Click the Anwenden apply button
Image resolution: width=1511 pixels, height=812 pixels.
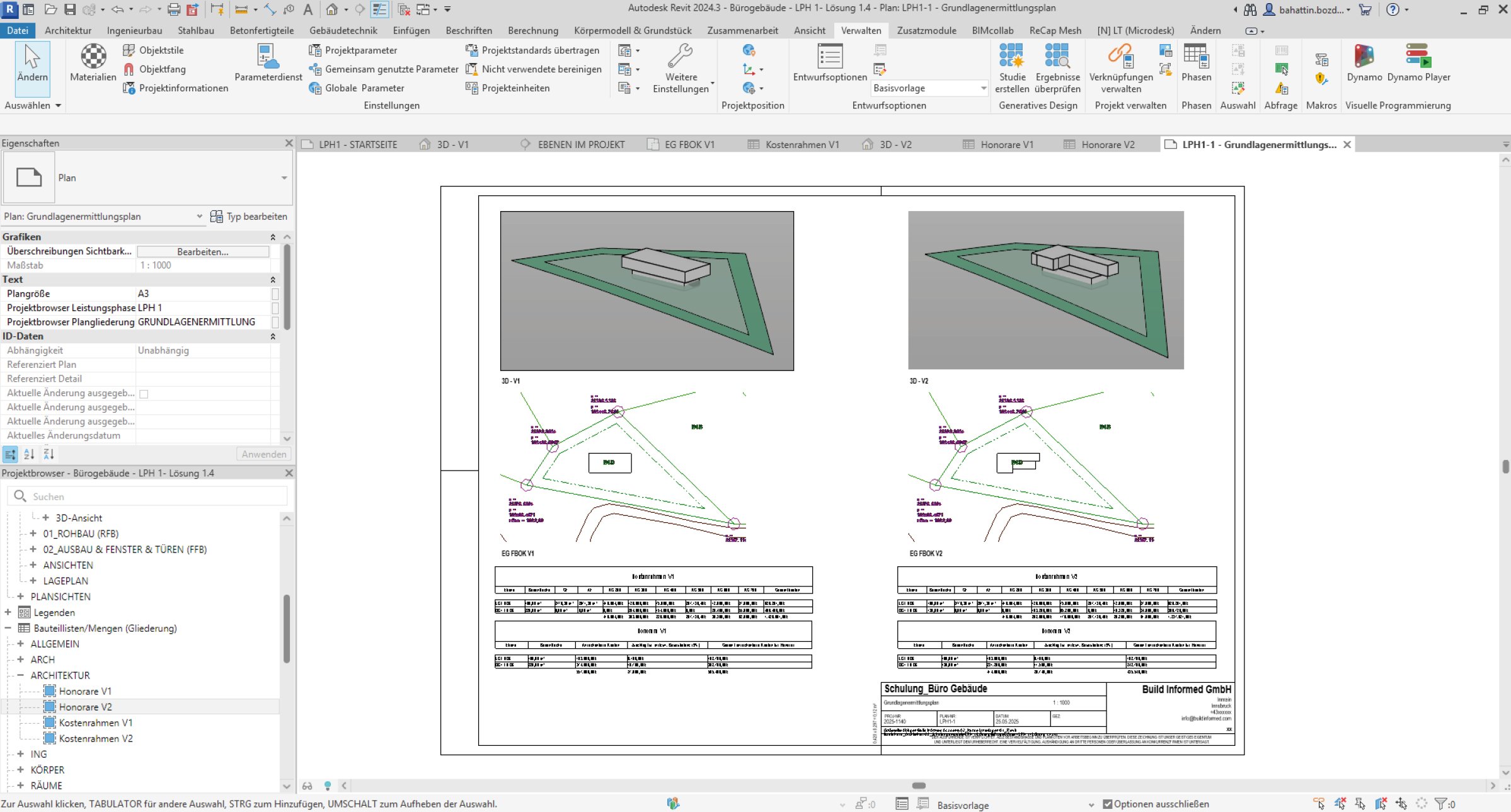tap(264, 454)
